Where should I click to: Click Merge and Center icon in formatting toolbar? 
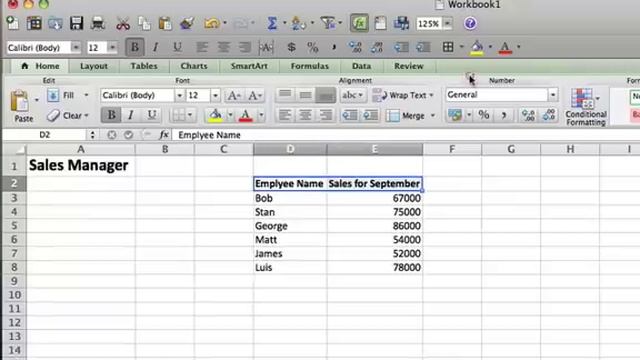click(266, 47)
